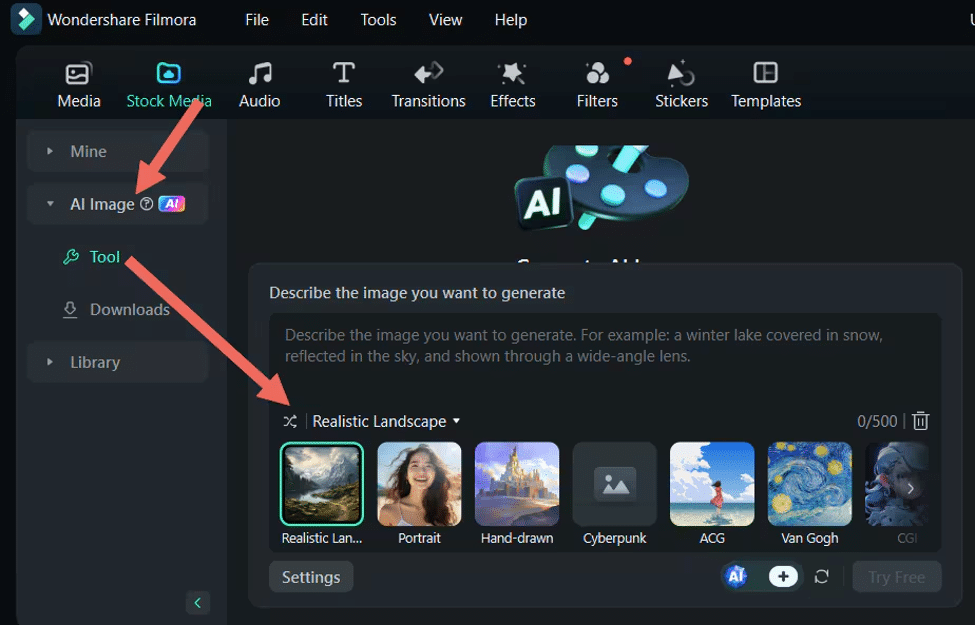Select the Tool item under AI Image

(x=92, y=257)
